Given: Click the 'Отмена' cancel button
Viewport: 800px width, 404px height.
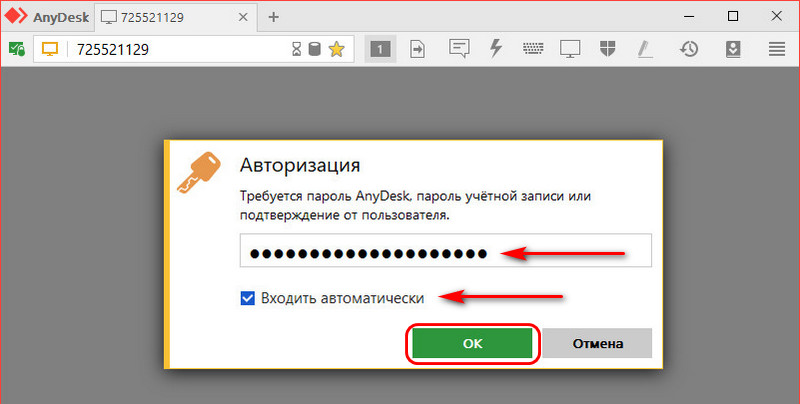Looking at the screenshot, I should tap(597, 343).
